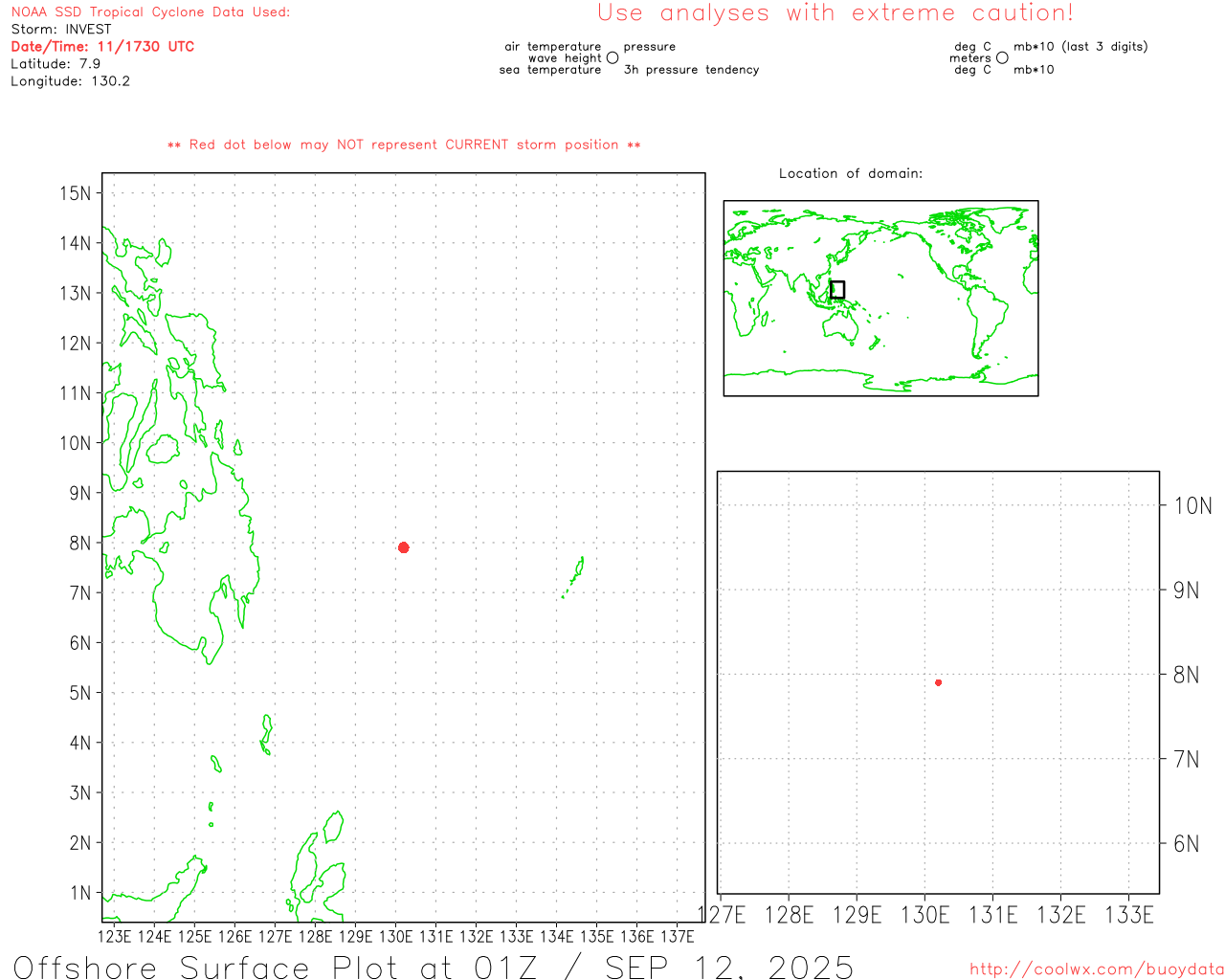Click the 'sea temperature' legend label
This screenshot has width=1225, height=980.
(550, 70)
